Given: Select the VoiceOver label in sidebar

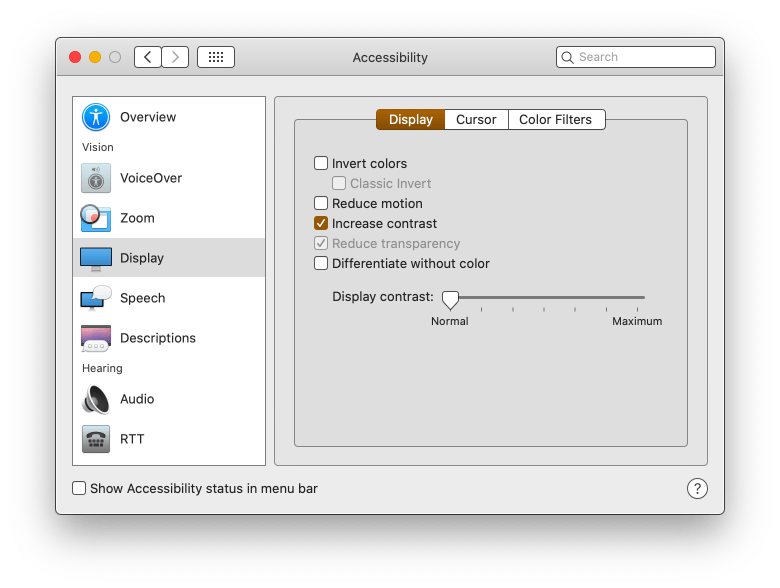Looking at the screenshot, I should pos(151,178).
